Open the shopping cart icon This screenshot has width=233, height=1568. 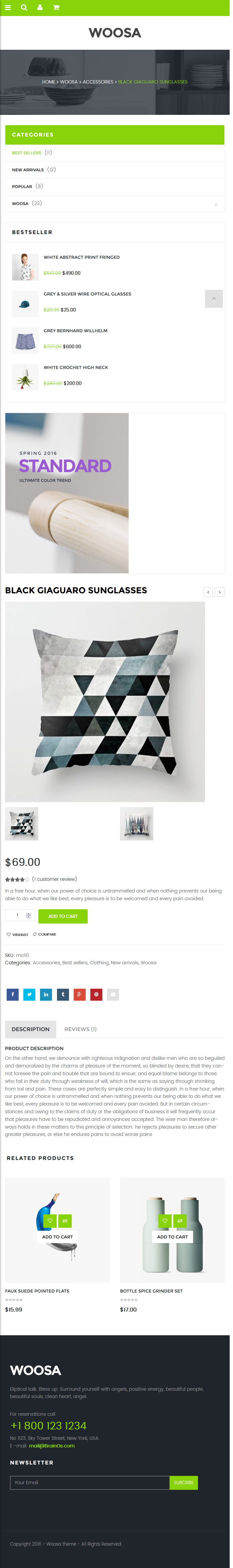pyautogui.click(x=56, y=8)
